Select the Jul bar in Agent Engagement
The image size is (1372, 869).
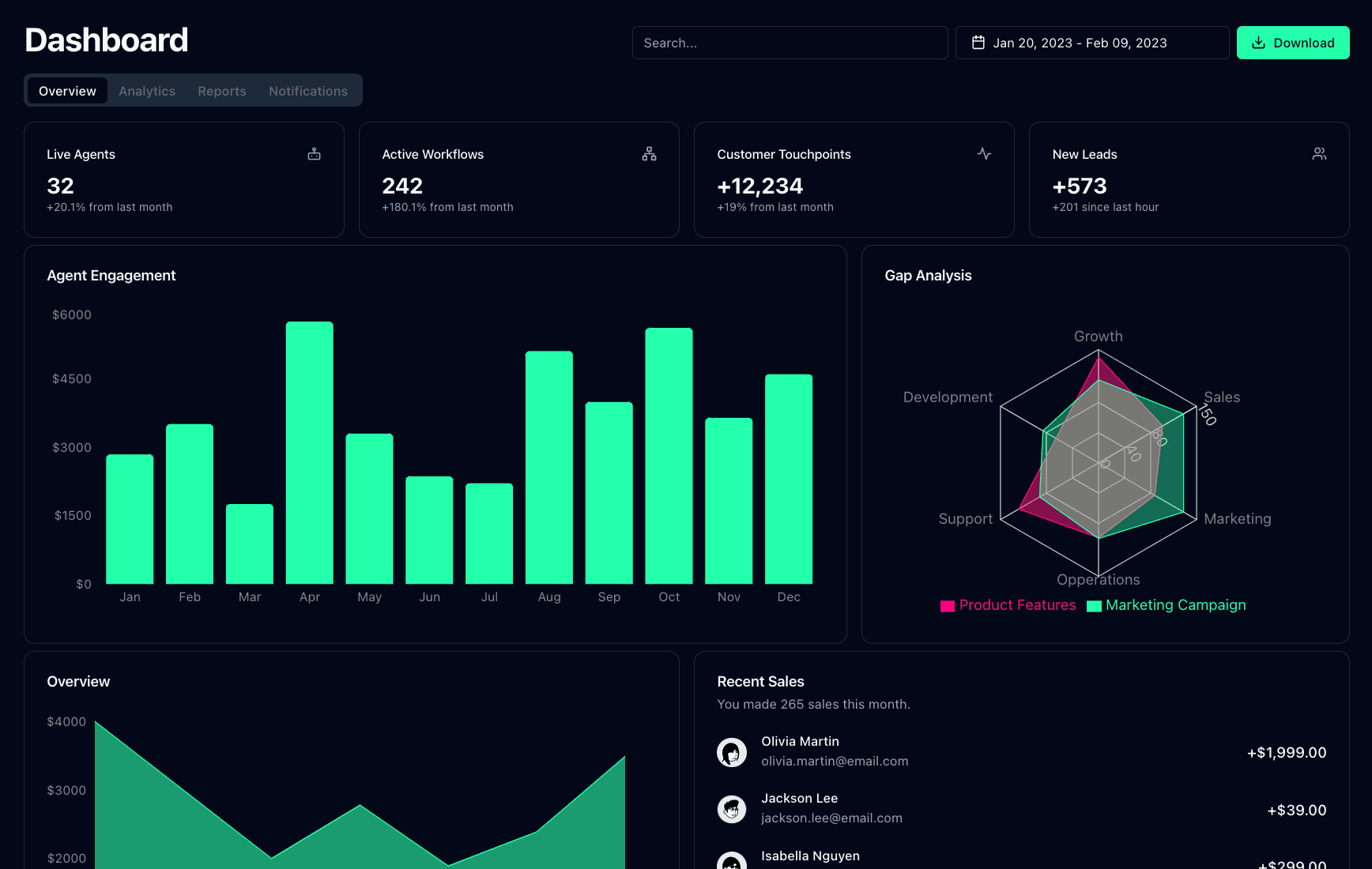pyautogui.click(x=489, y=534)
